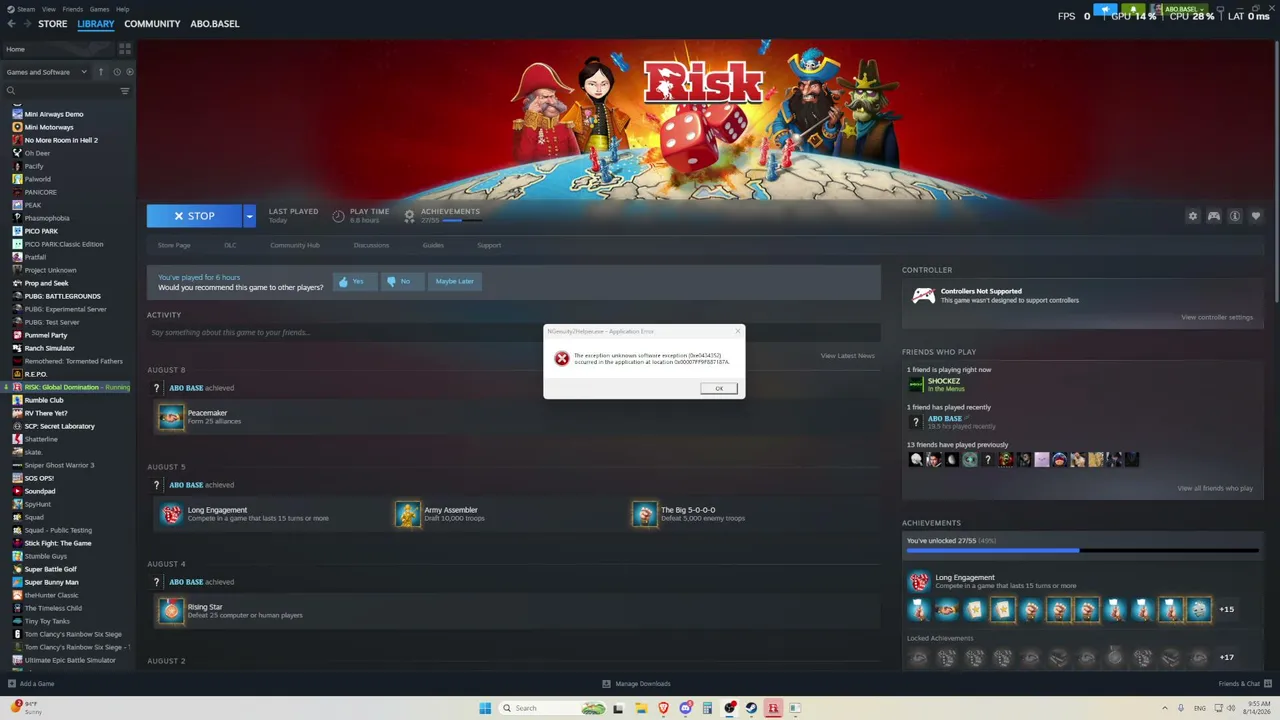Expand the +17 locked achievements
The image size is (1280, 720).
click(x=1226, y=657)
